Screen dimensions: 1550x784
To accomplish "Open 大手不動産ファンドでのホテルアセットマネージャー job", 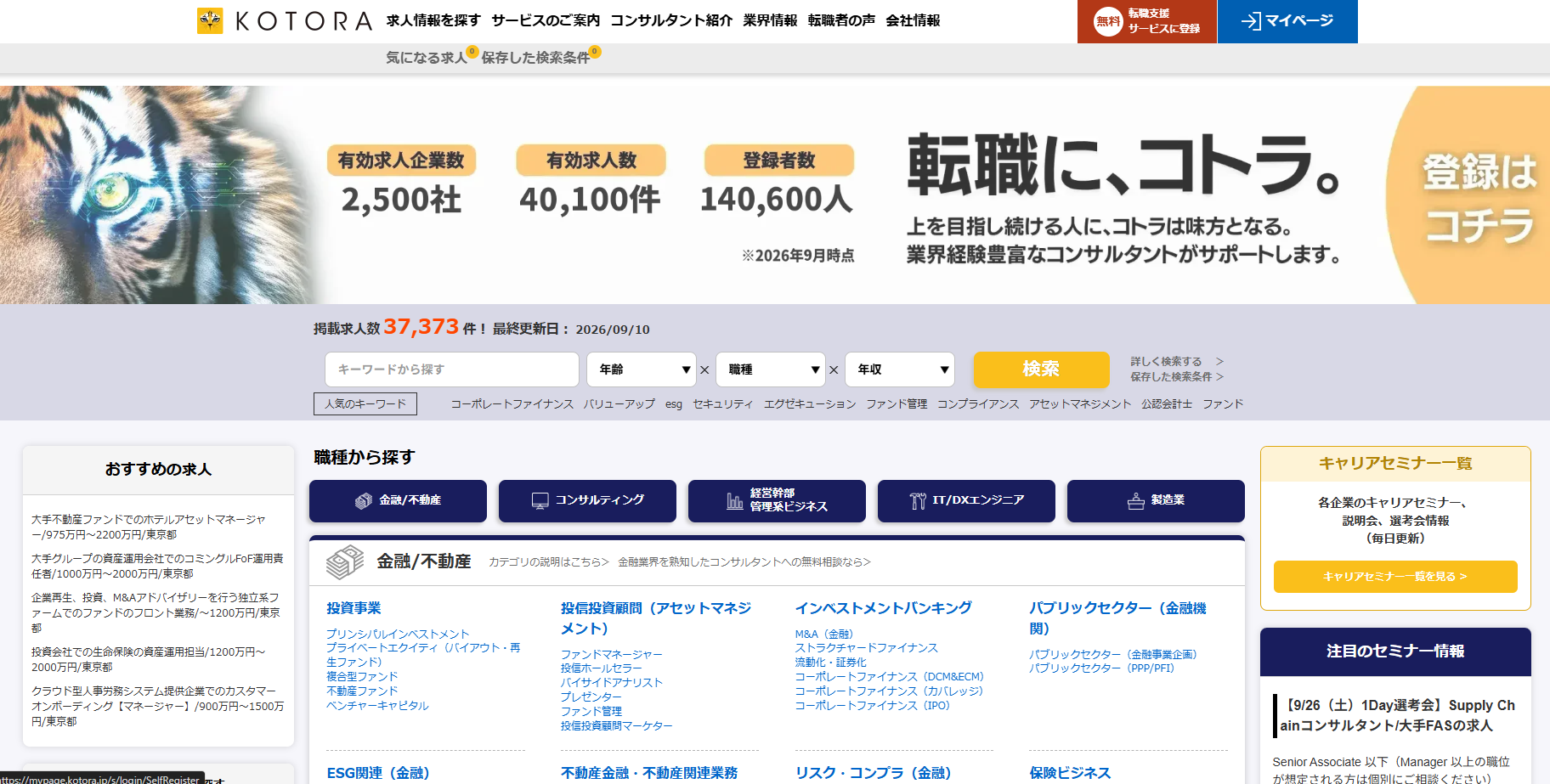I will (x=149, y=527).
